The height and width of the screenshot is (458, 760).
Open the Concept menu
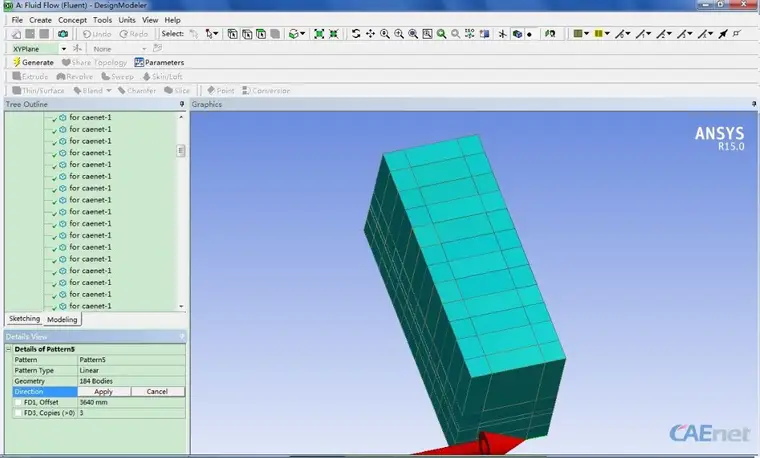(x=72, y=20)
